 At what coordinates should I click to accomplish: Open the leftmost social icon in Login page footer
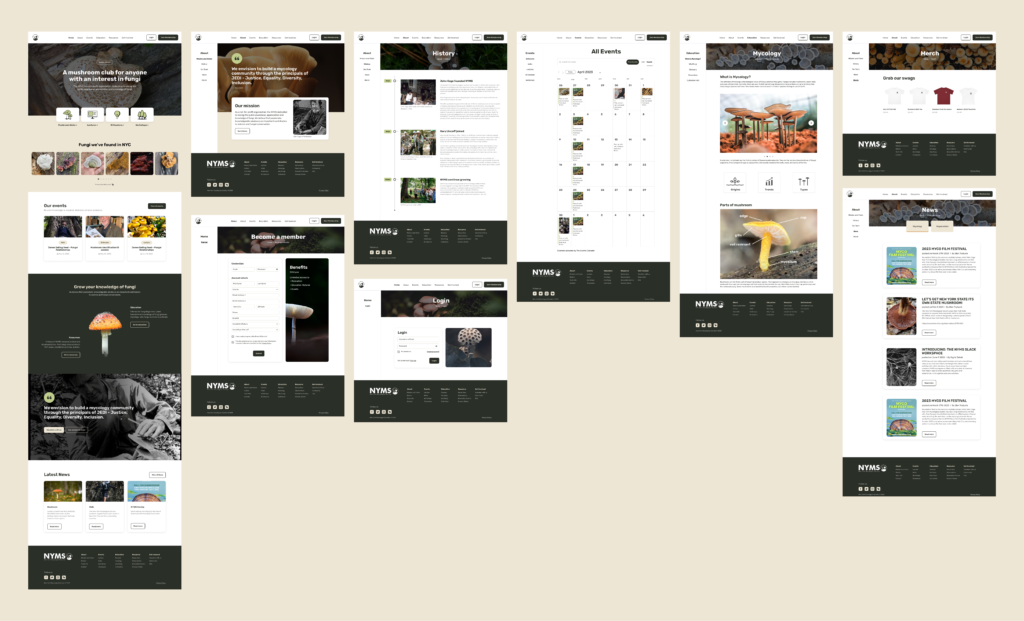pos(372,412)
